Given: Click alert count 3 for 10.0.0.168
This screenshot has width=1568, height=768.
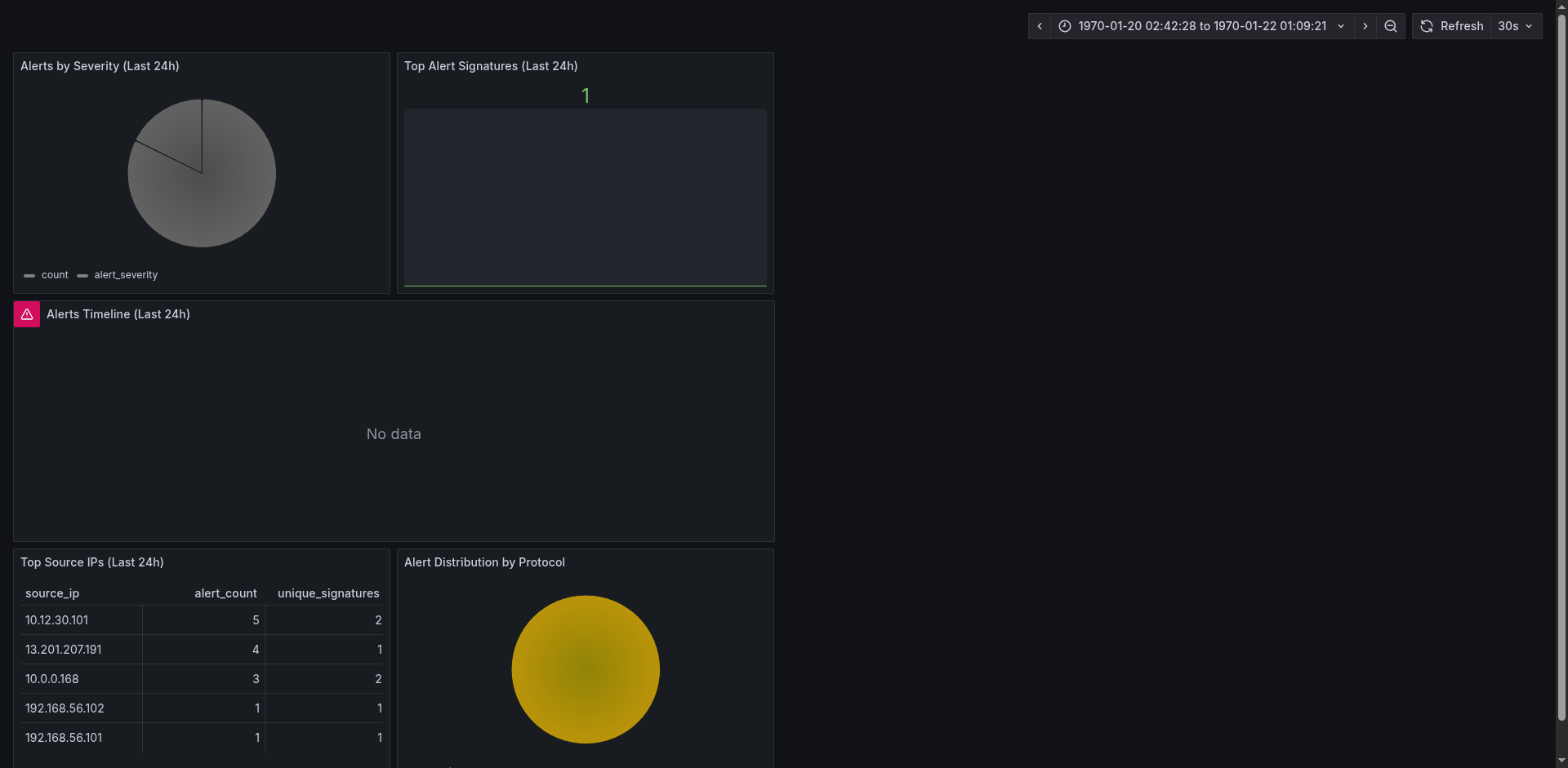Looking at the screenshot, I should coord(204,679).
